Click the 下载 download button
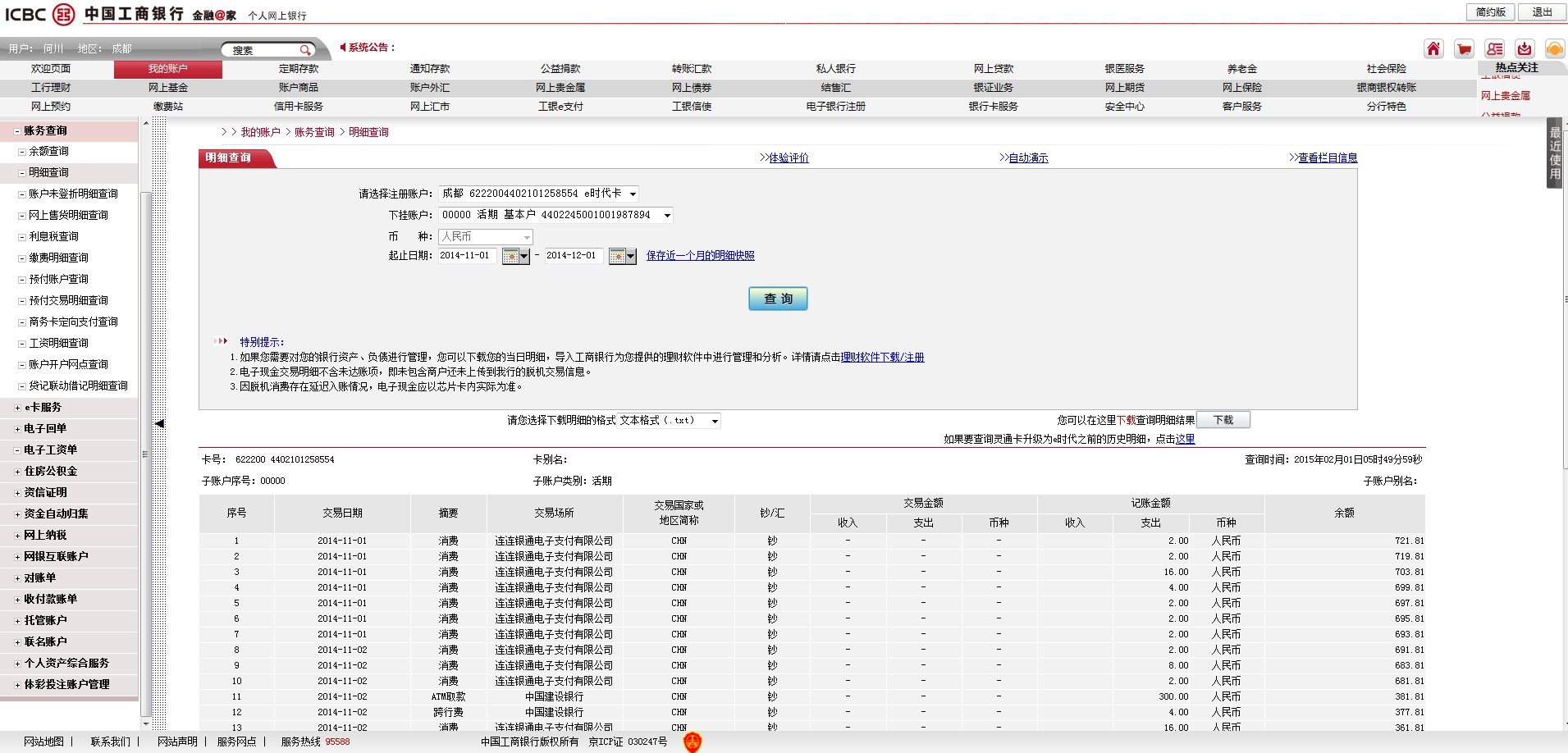1568x753 pixels. (x=1223, y=420)
